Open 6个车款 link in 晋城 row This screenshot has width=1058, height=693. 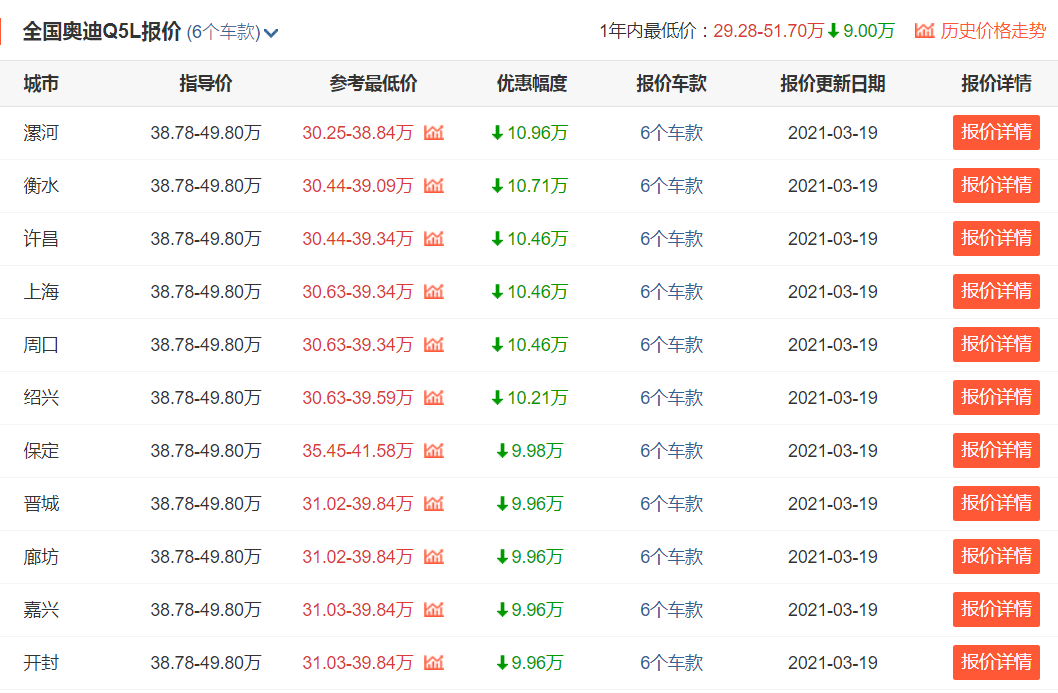(671, 503)
